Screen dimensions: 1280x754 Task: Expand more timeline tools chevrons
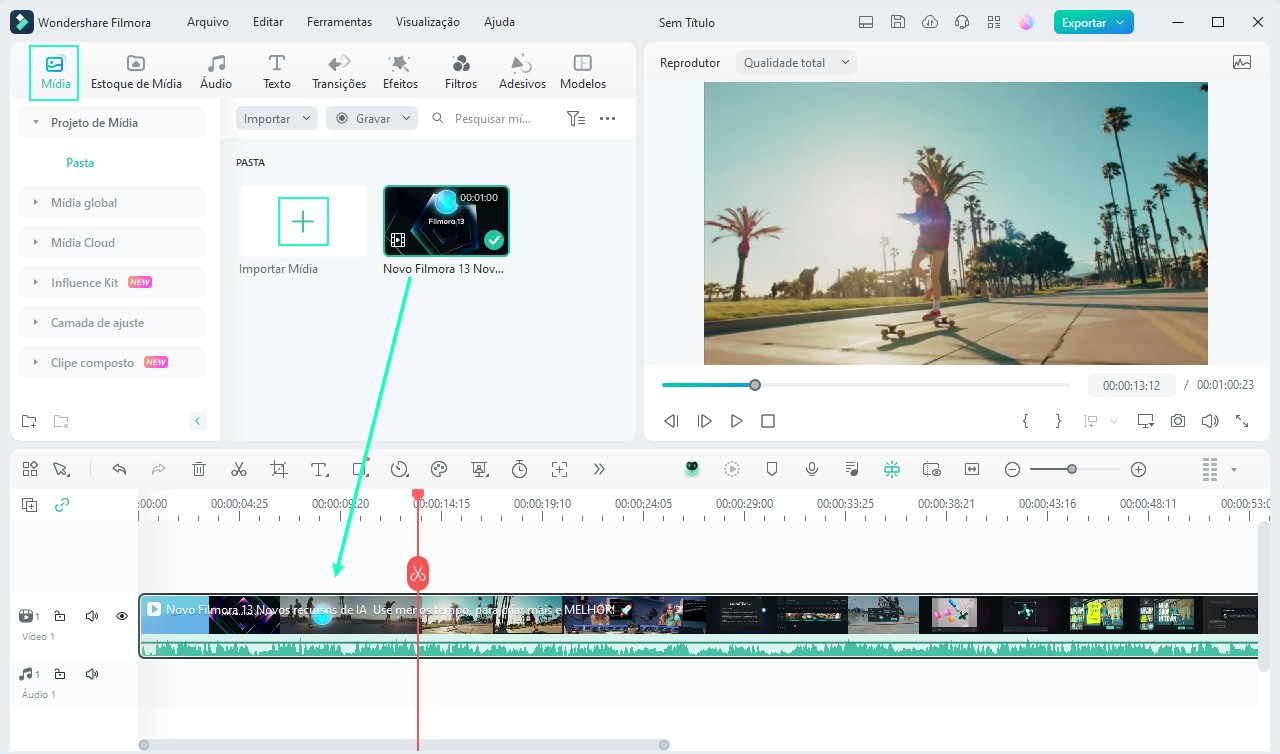599,469
